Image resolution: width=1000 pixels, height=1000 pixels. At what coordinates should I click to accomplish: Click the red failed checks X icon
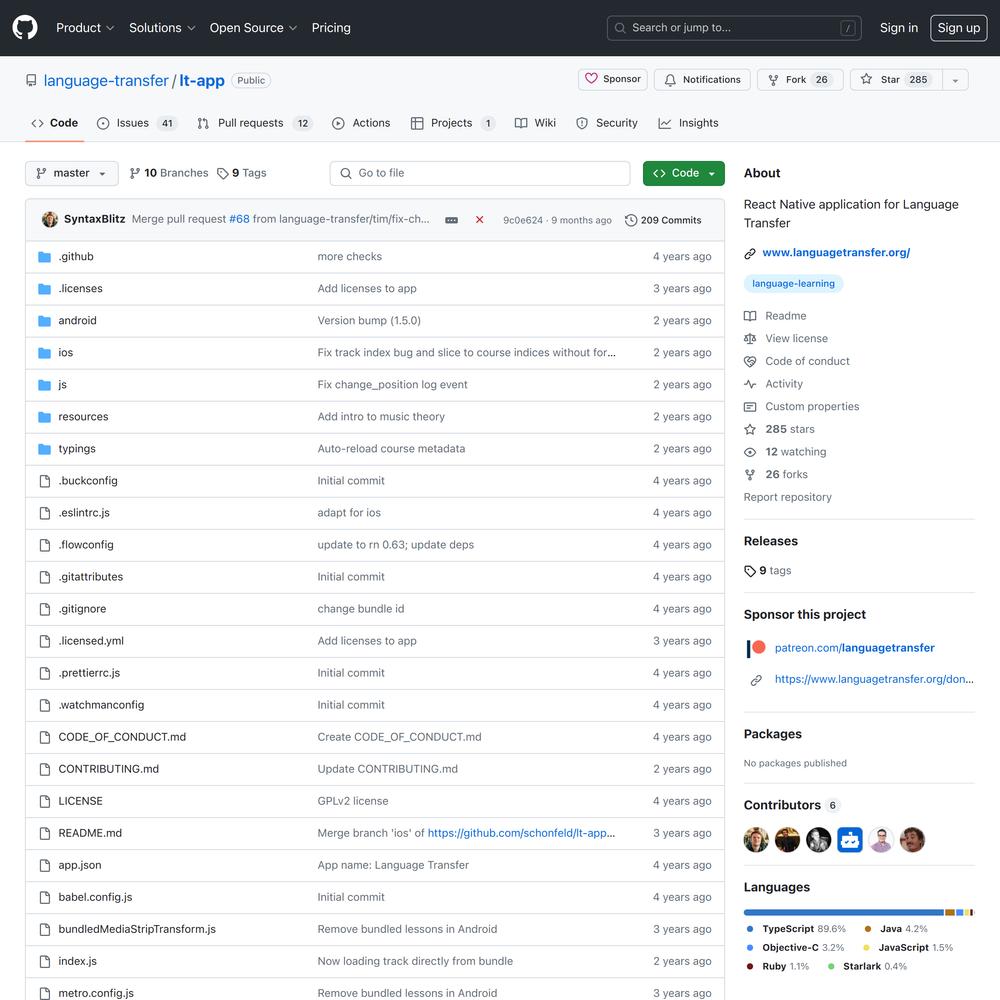[x=479, y=219]
